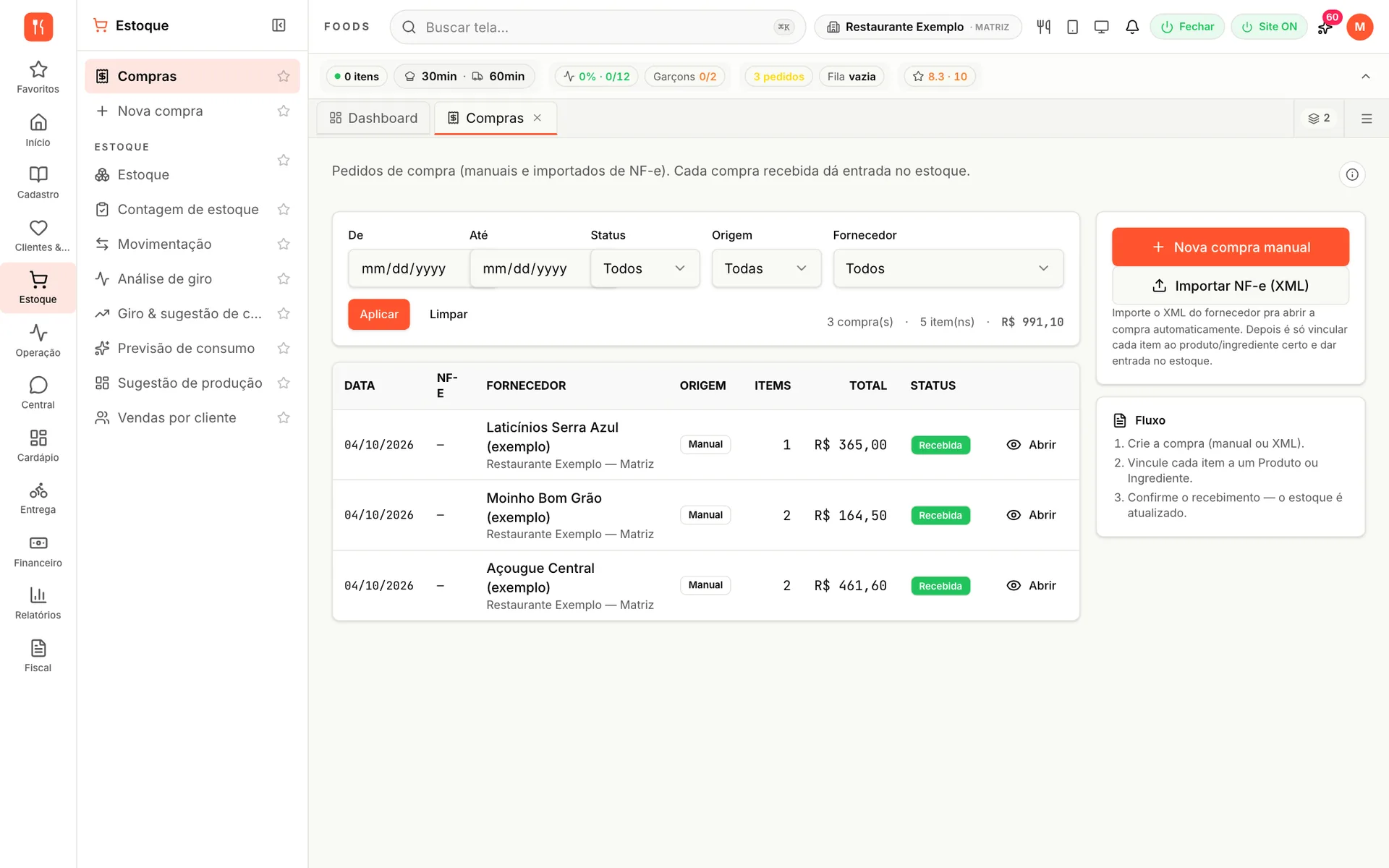
Task: Star Contagem de estoque as favorite
Action: 284,209
